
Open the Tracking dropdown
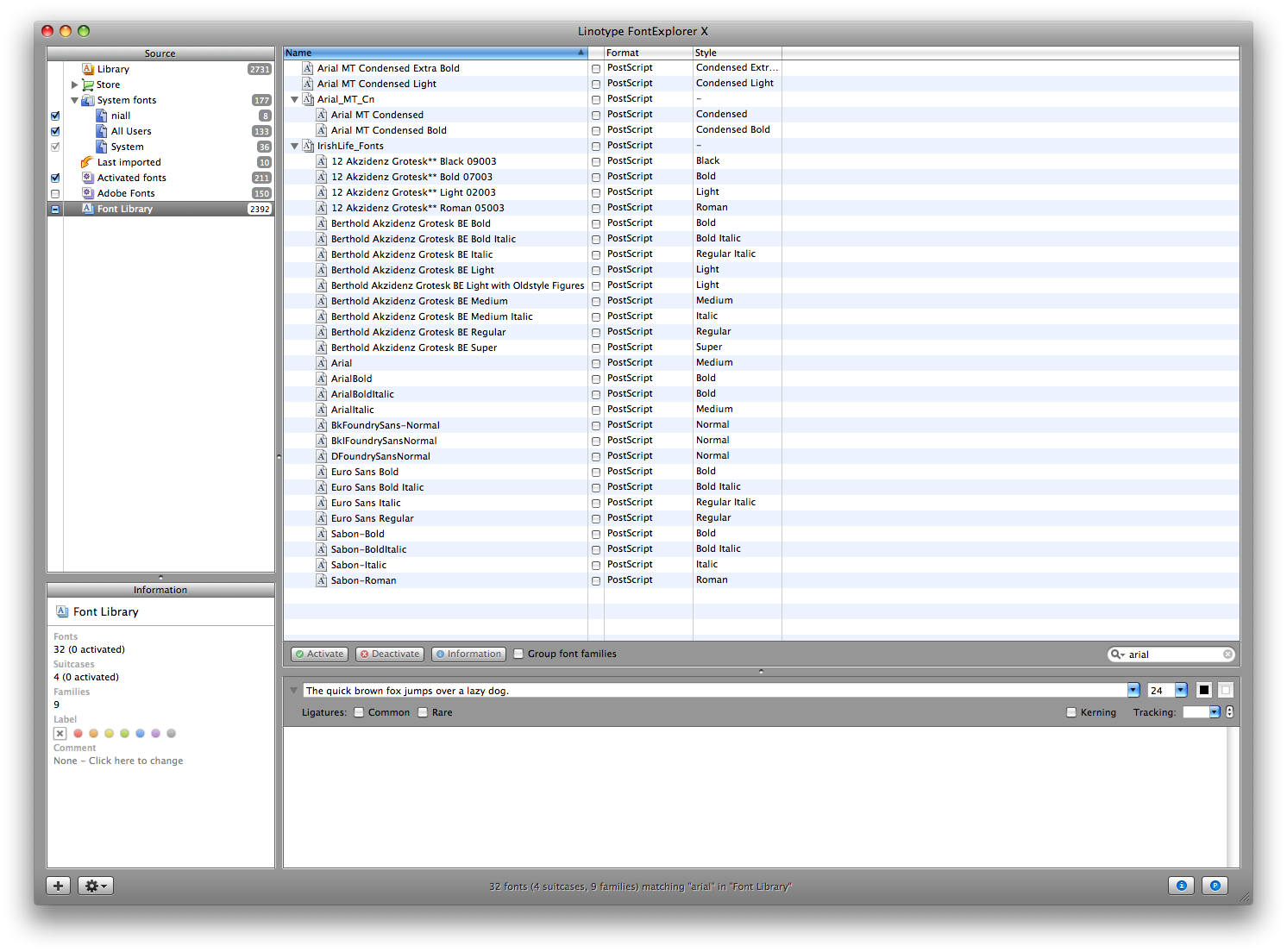click(x=1215, y=712)
